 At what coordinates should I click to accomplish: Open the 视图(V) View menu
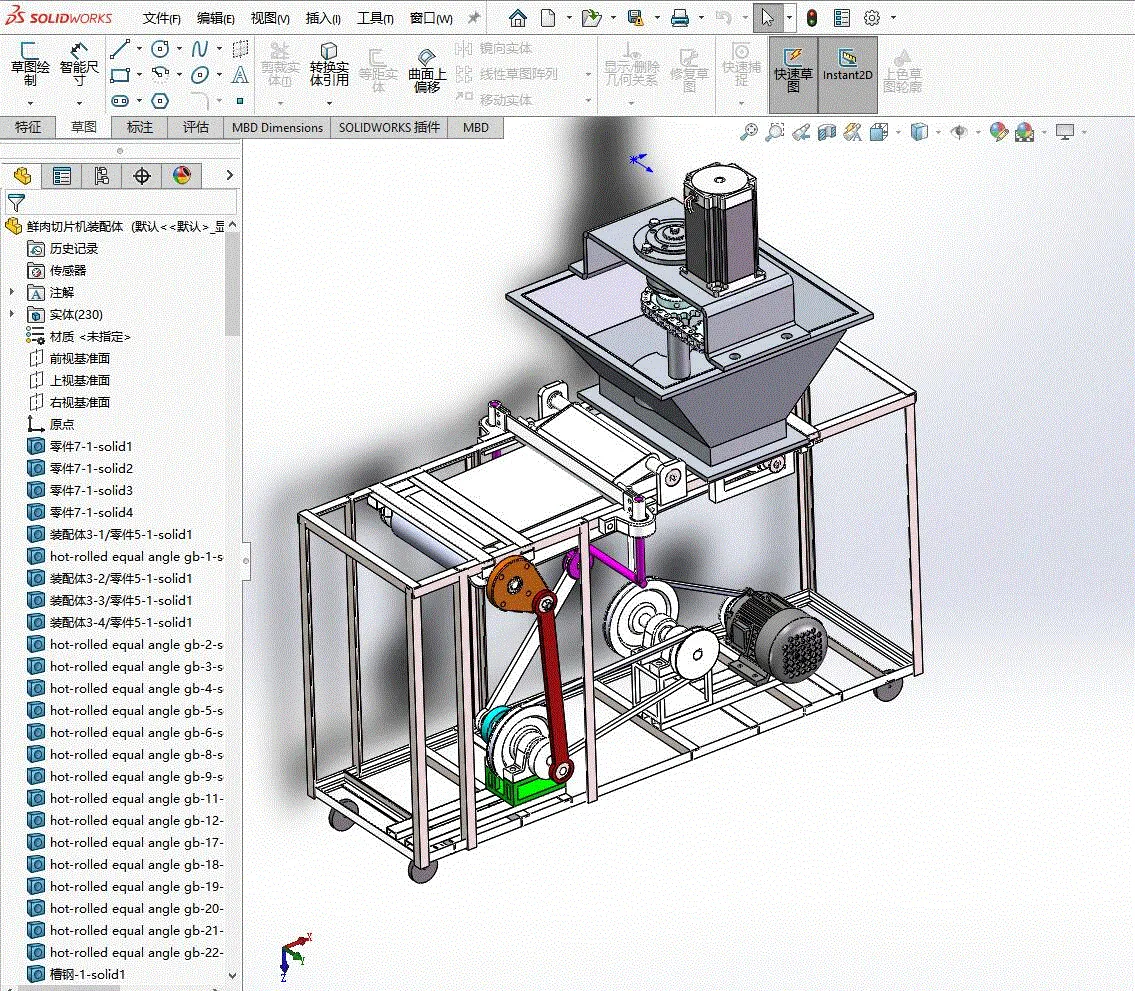coord(270,18)
